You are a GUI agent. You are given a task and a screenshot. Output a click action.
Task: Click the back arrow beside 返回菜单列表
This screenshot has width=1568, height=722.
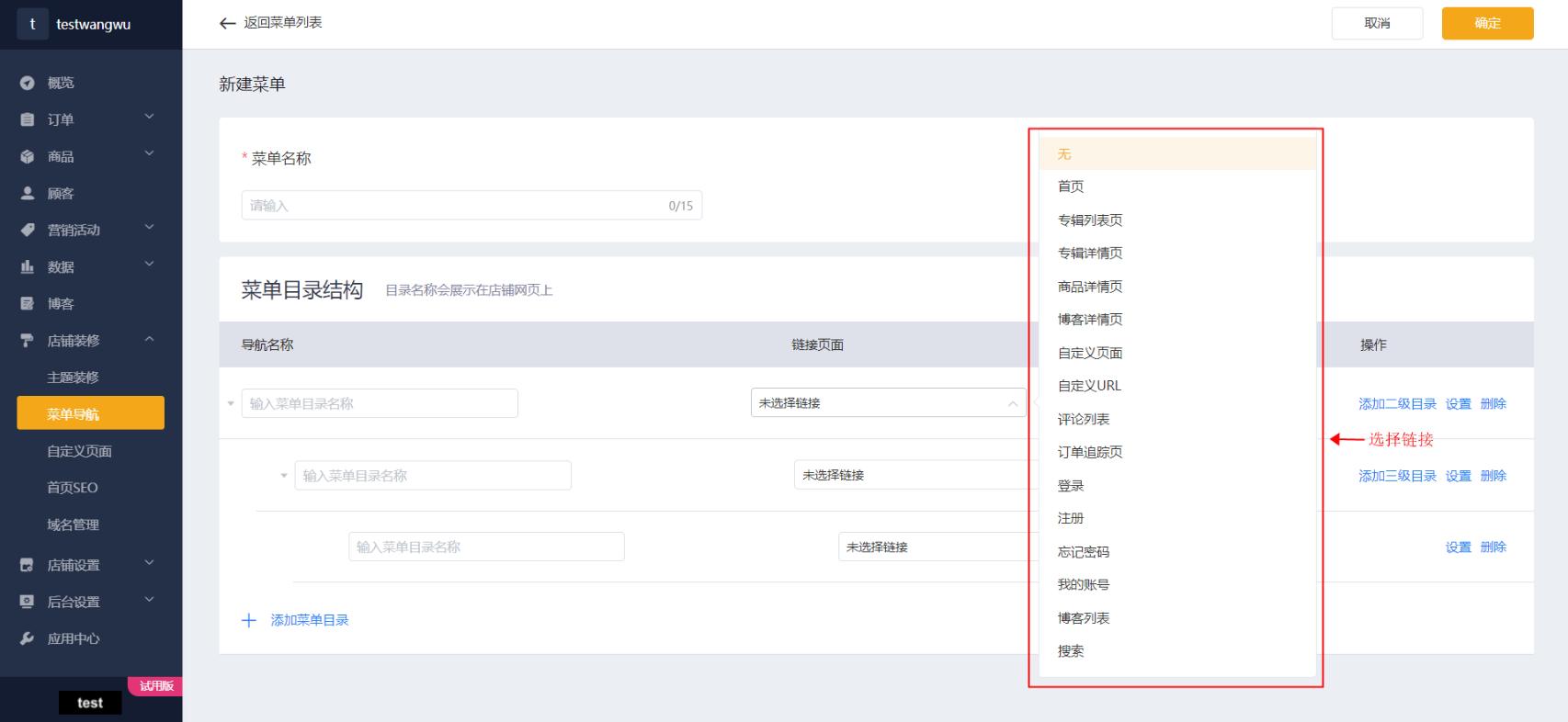pos(228,23)
